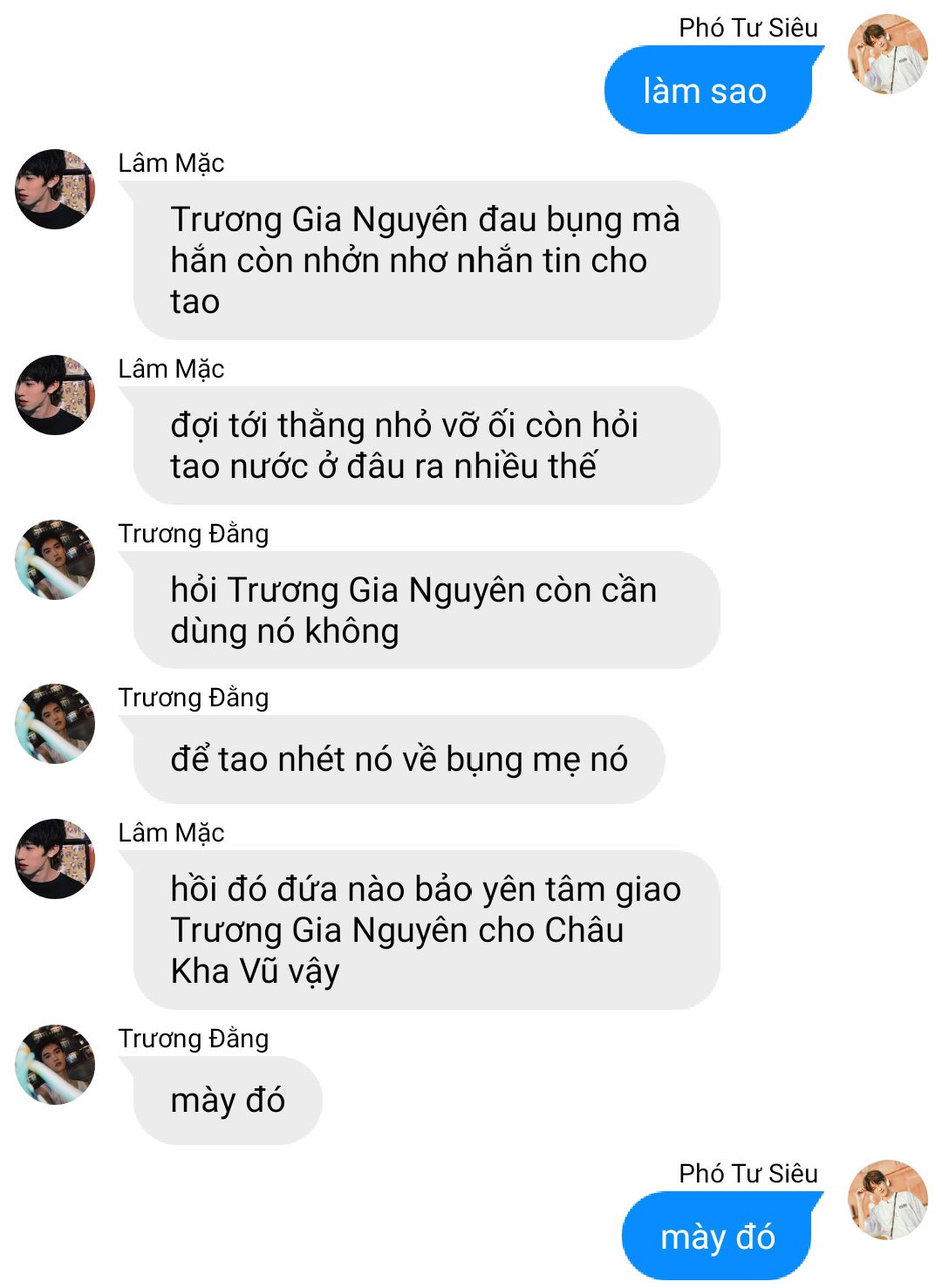Select the message 'Trương Gia Nguyên đau bụng mà...'

[427, 261]
